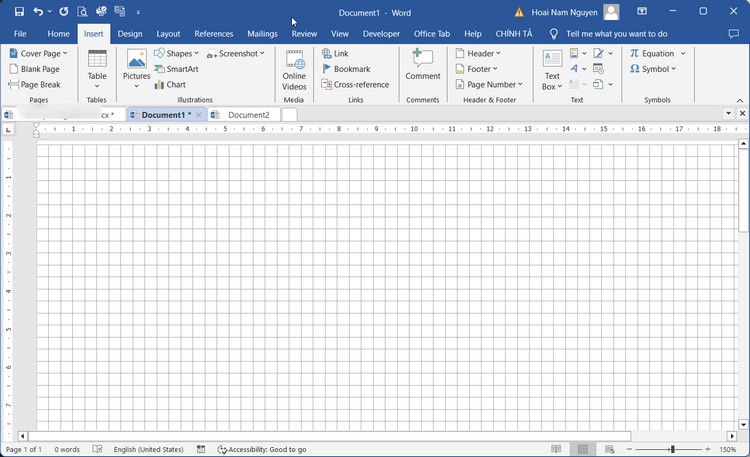
Task: Insert a hyperlink with Link
Action: 335,54
